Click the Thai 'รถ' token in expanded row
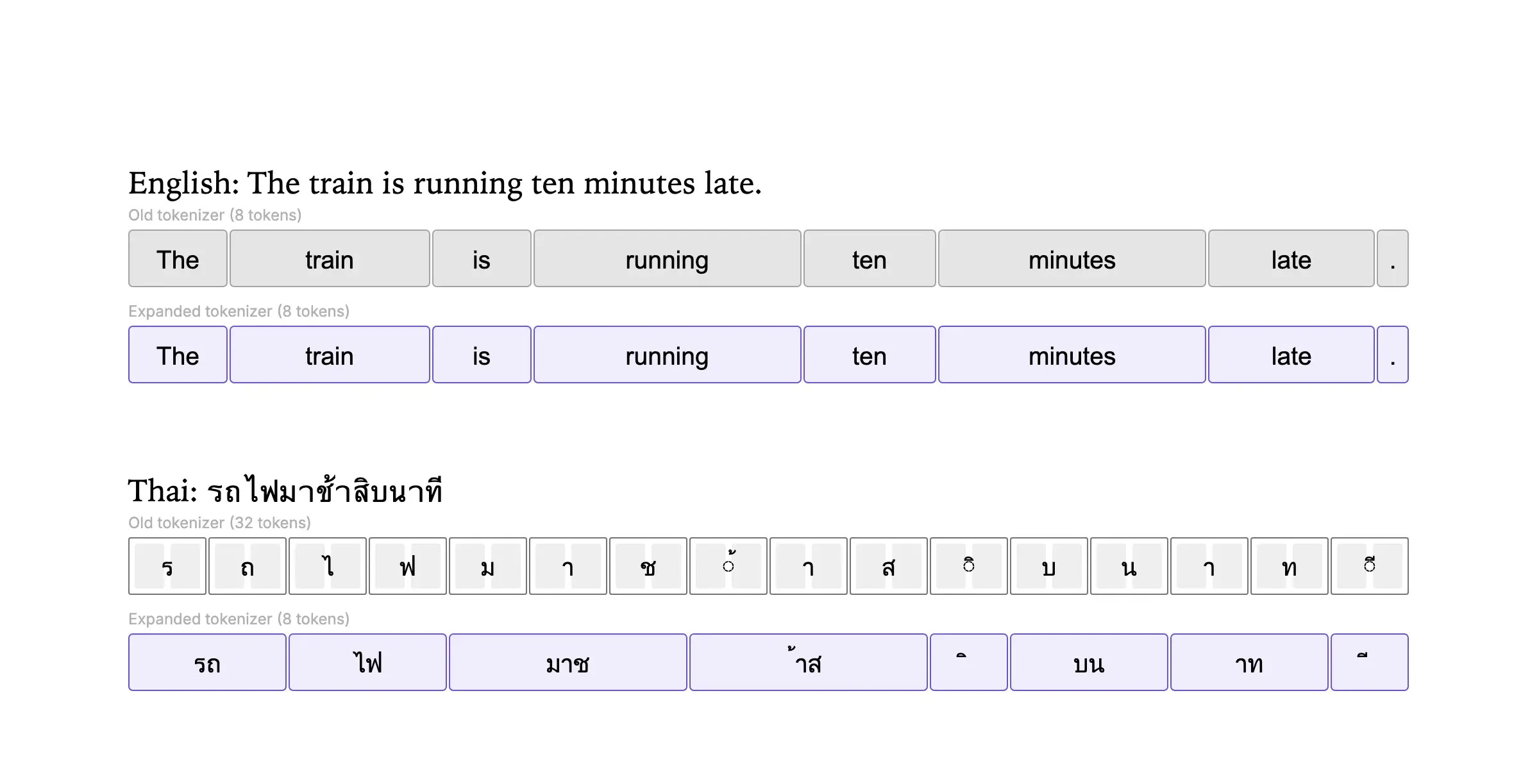Viewport: 1539px width, 784px height. (207, 662)
